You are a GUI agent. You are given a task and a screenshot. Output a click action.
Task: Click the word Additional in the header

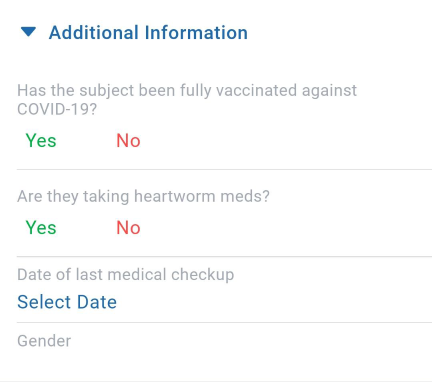coord(94,33)
